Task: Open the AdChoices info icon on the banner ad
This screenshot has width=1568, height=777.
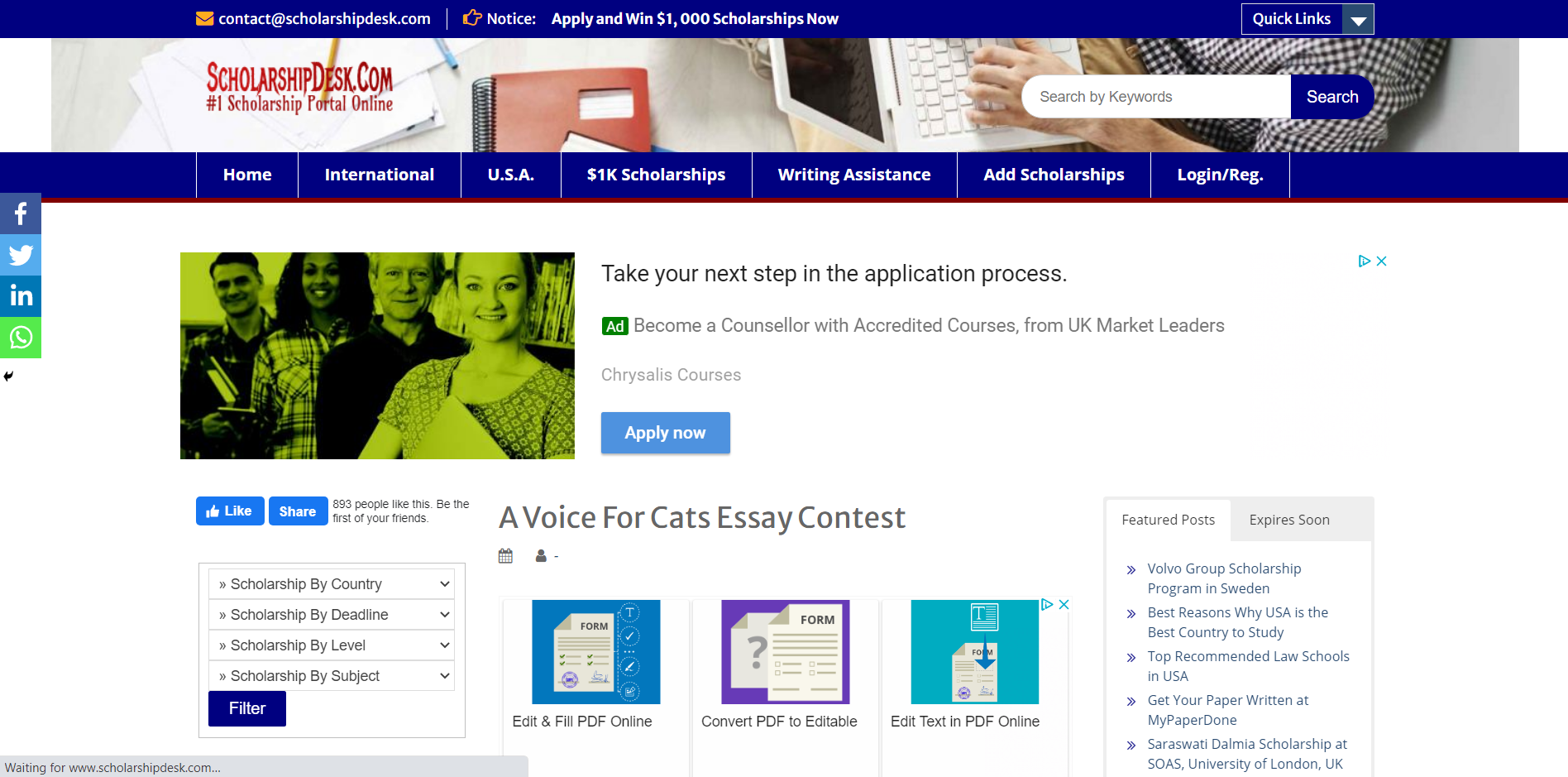Action: coord(1365,261)
